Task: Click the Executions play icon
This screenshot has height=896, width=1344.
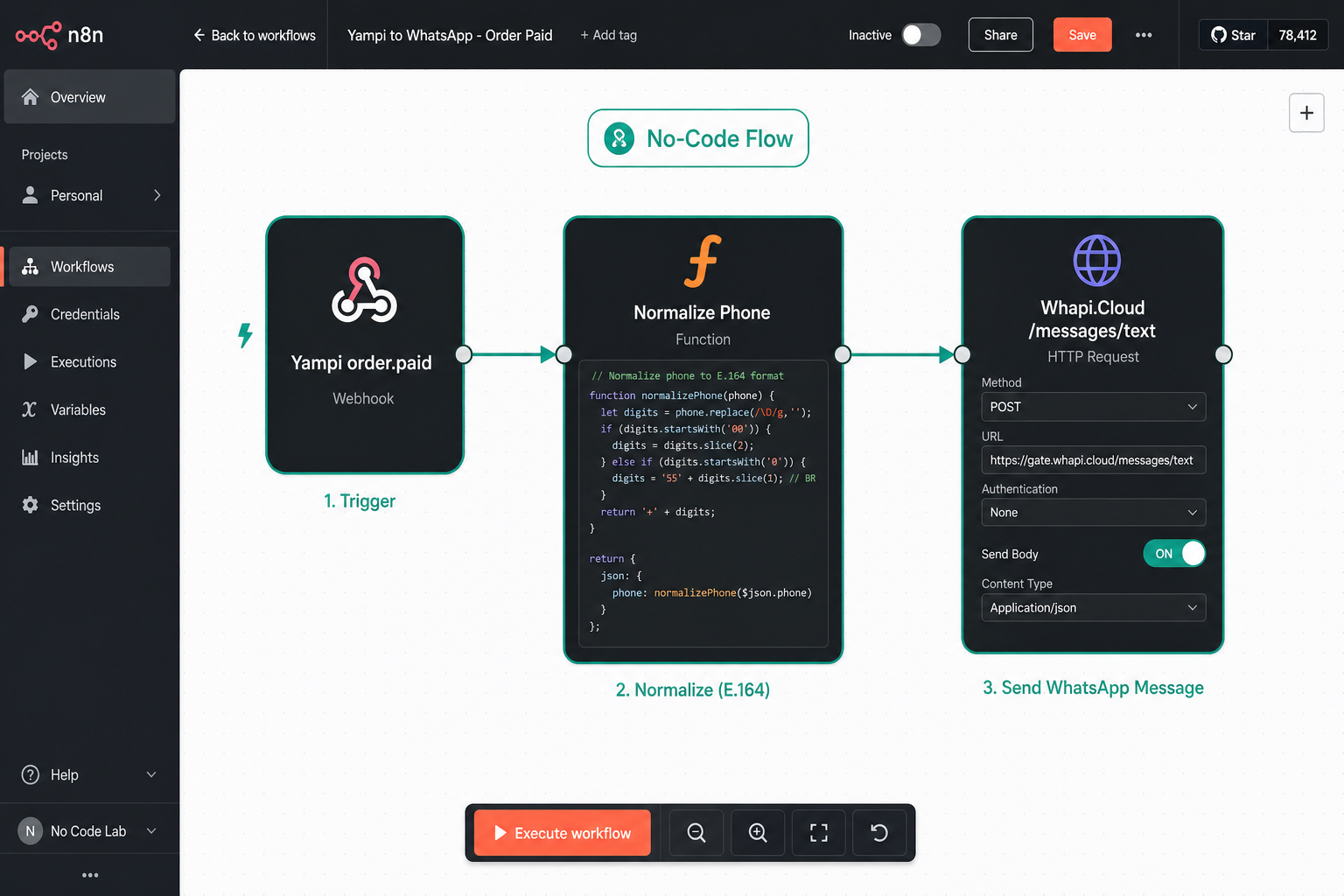Action: coord(31,361)
